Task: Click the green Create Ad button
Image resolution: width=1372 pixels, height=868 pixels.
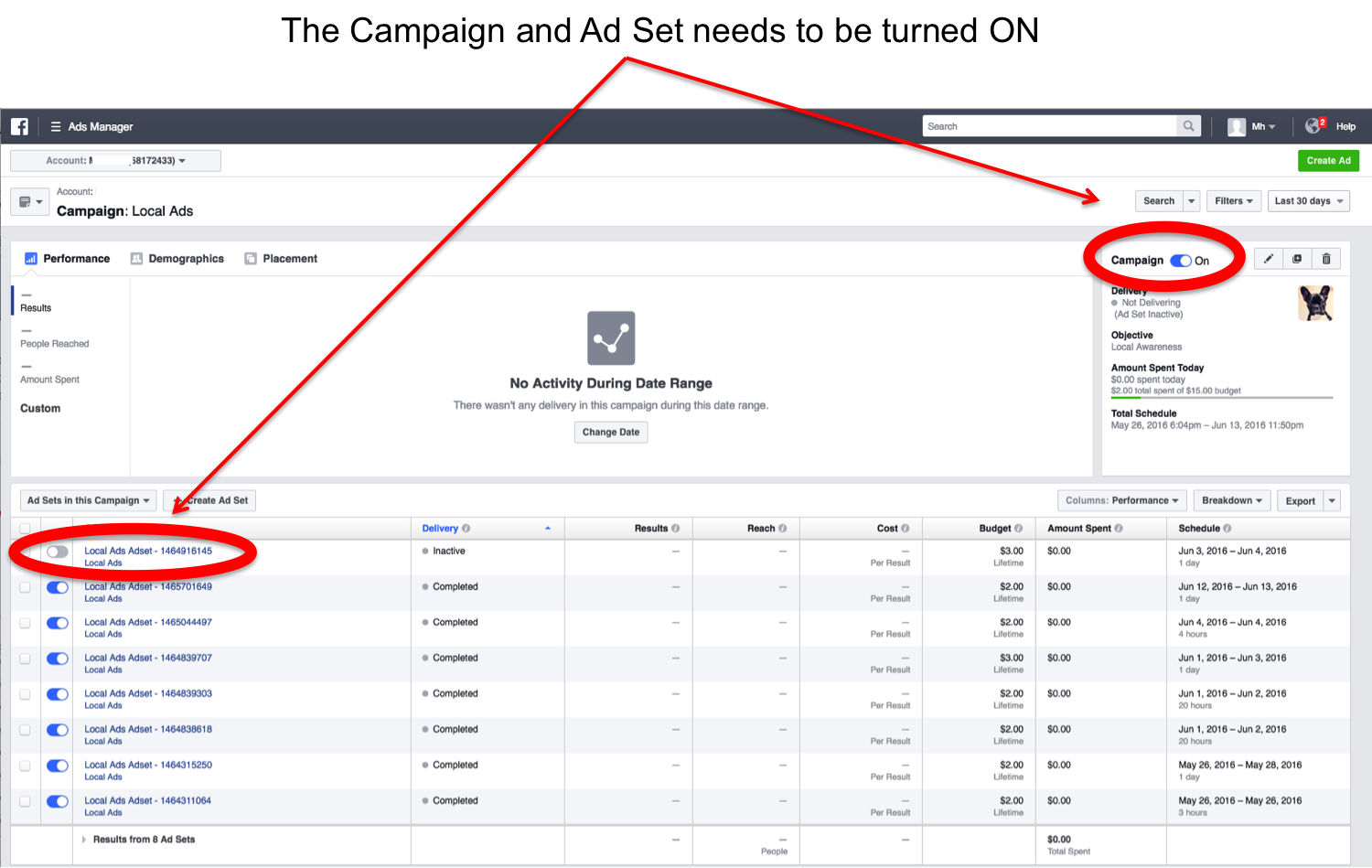Action: point(1328,161)
